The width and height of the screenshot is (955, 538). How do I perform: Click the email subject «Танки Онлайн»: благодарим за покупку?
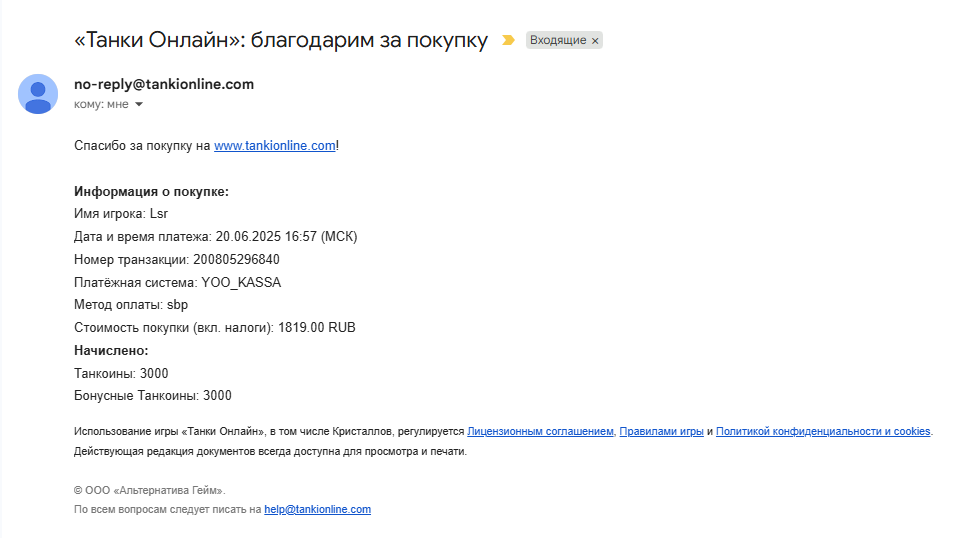(x=281, y=40)
